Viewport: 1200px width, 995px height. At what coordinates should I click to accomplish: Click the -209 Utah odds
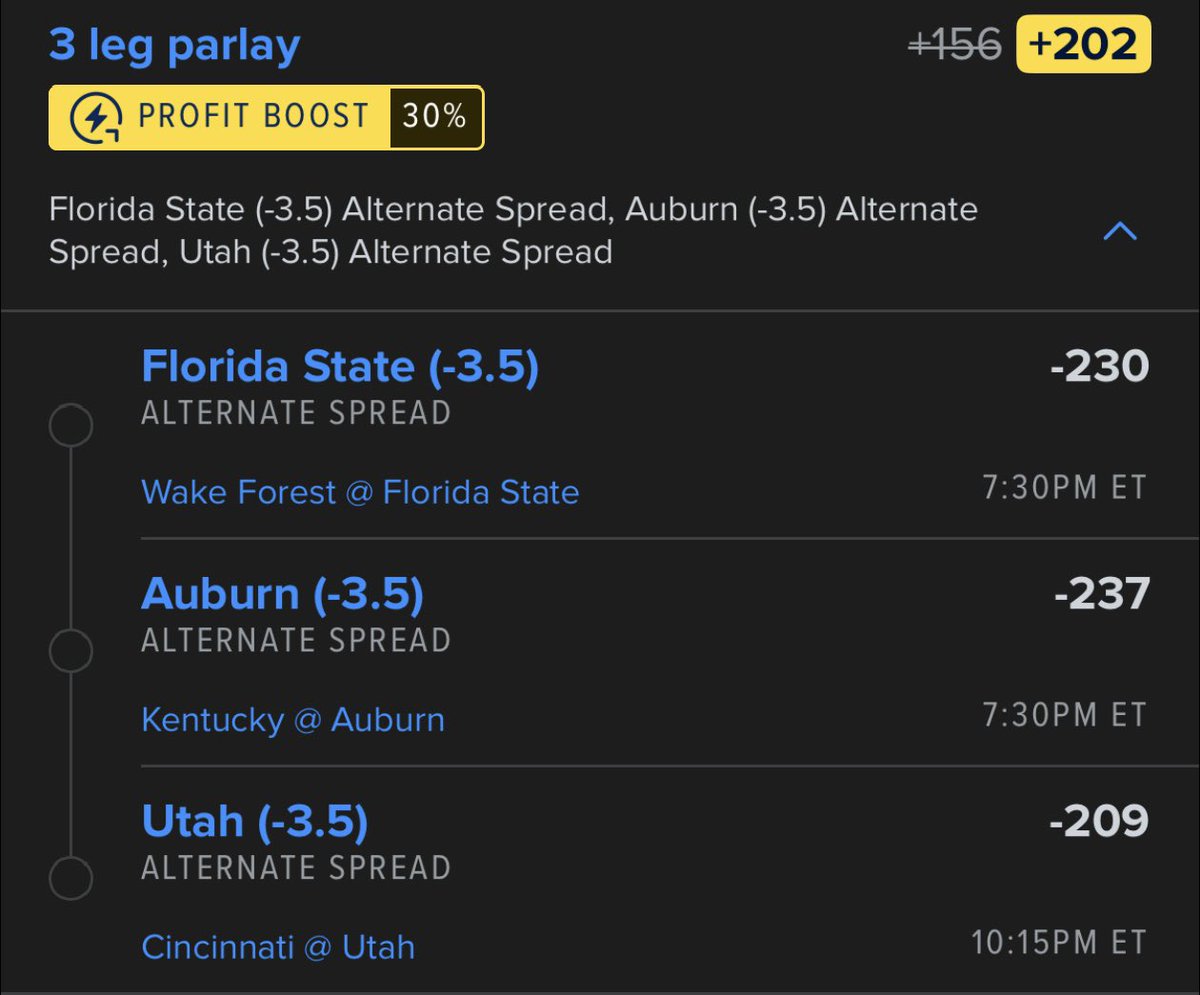click(1099, 821)
